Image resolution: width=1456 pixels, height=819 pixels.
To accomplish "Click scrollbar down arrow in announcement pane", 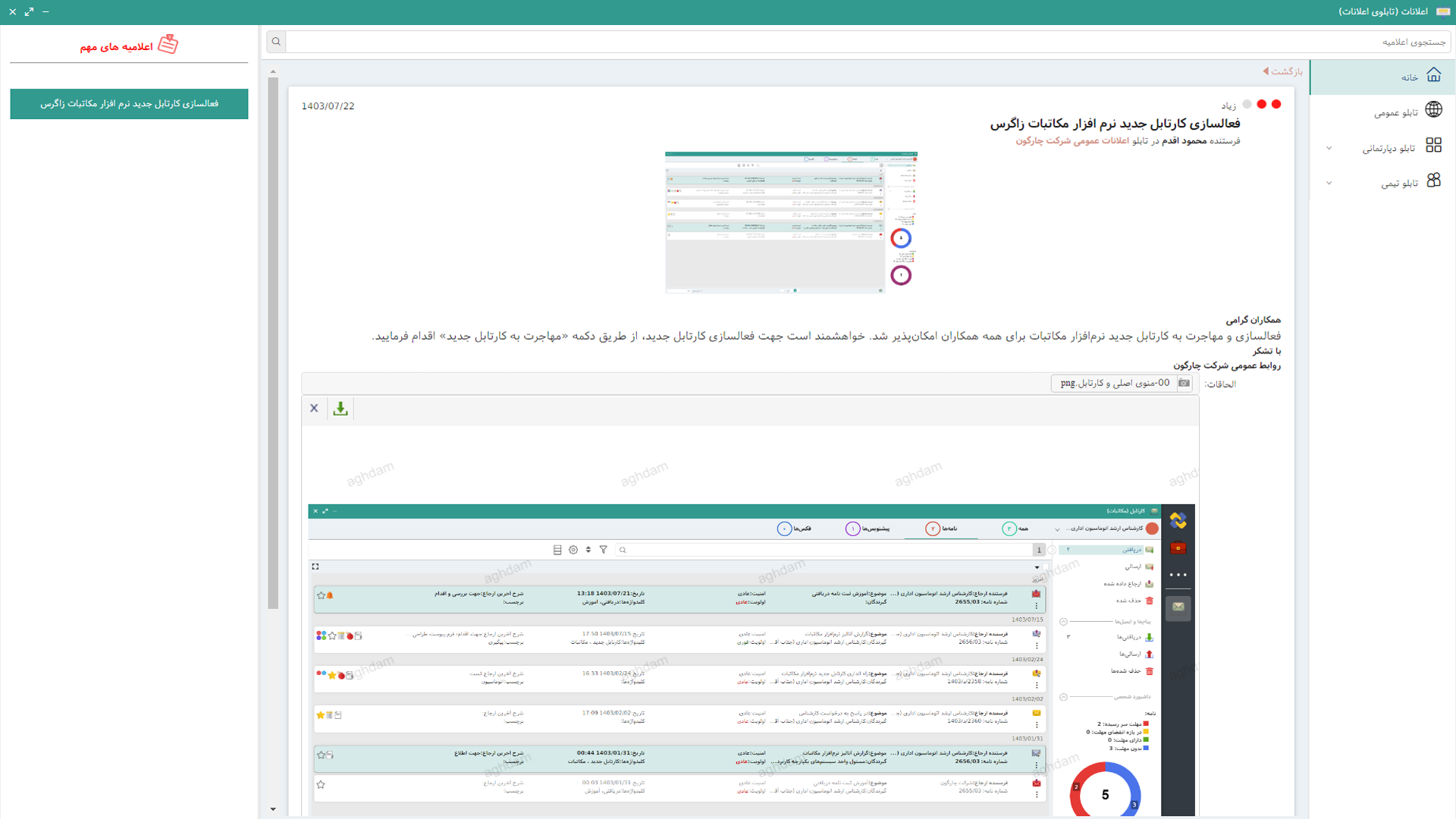I will pos(273,809).
